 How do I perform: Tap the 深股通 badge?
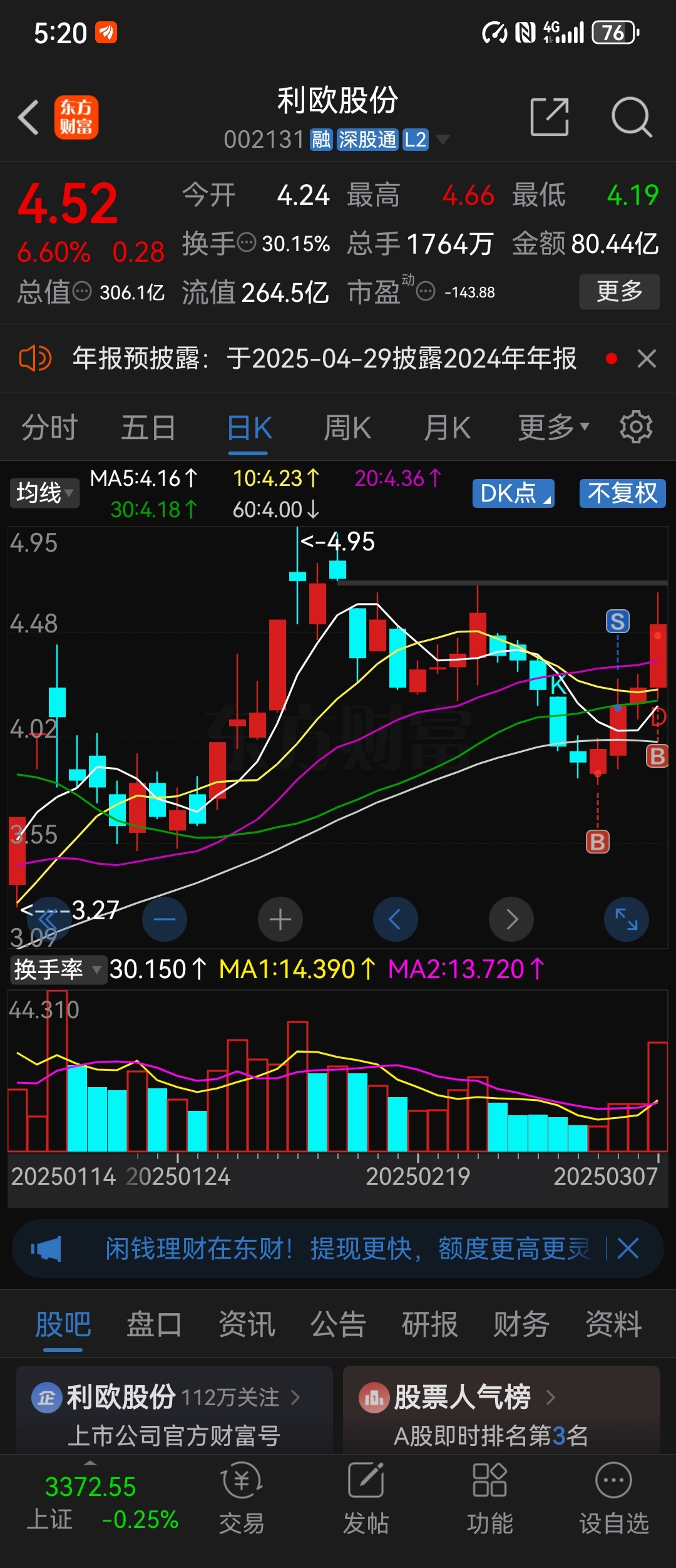[367, 139]
